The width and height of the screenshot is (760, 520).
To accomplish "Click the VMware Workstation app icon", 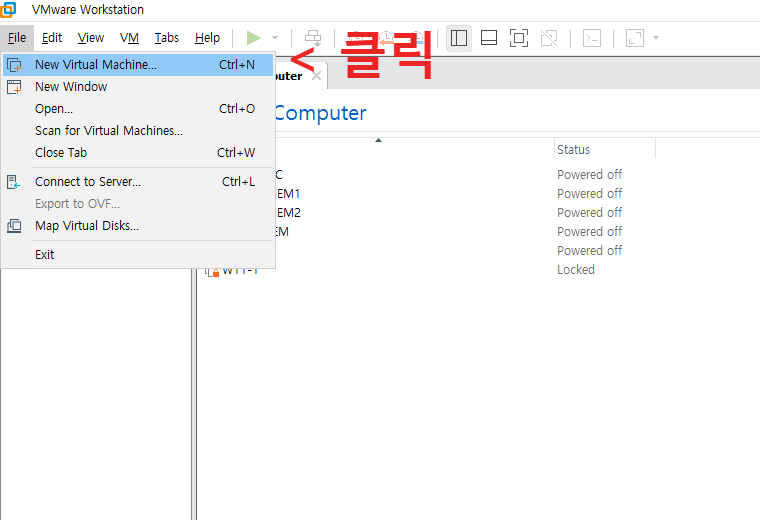I will (x=8, y=9).
